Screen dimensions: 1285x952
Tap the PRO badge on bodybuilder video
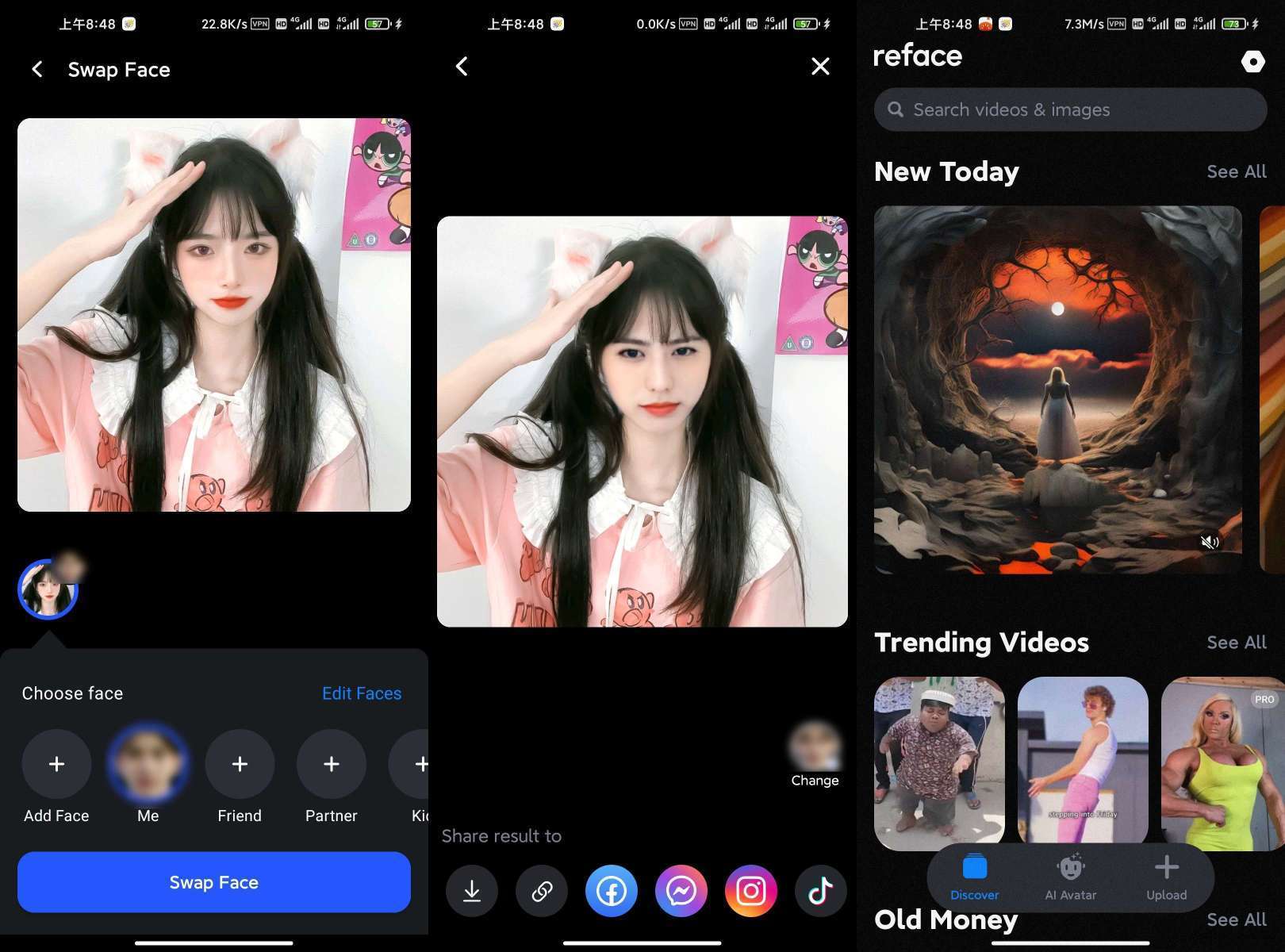tap(1264, 699)
